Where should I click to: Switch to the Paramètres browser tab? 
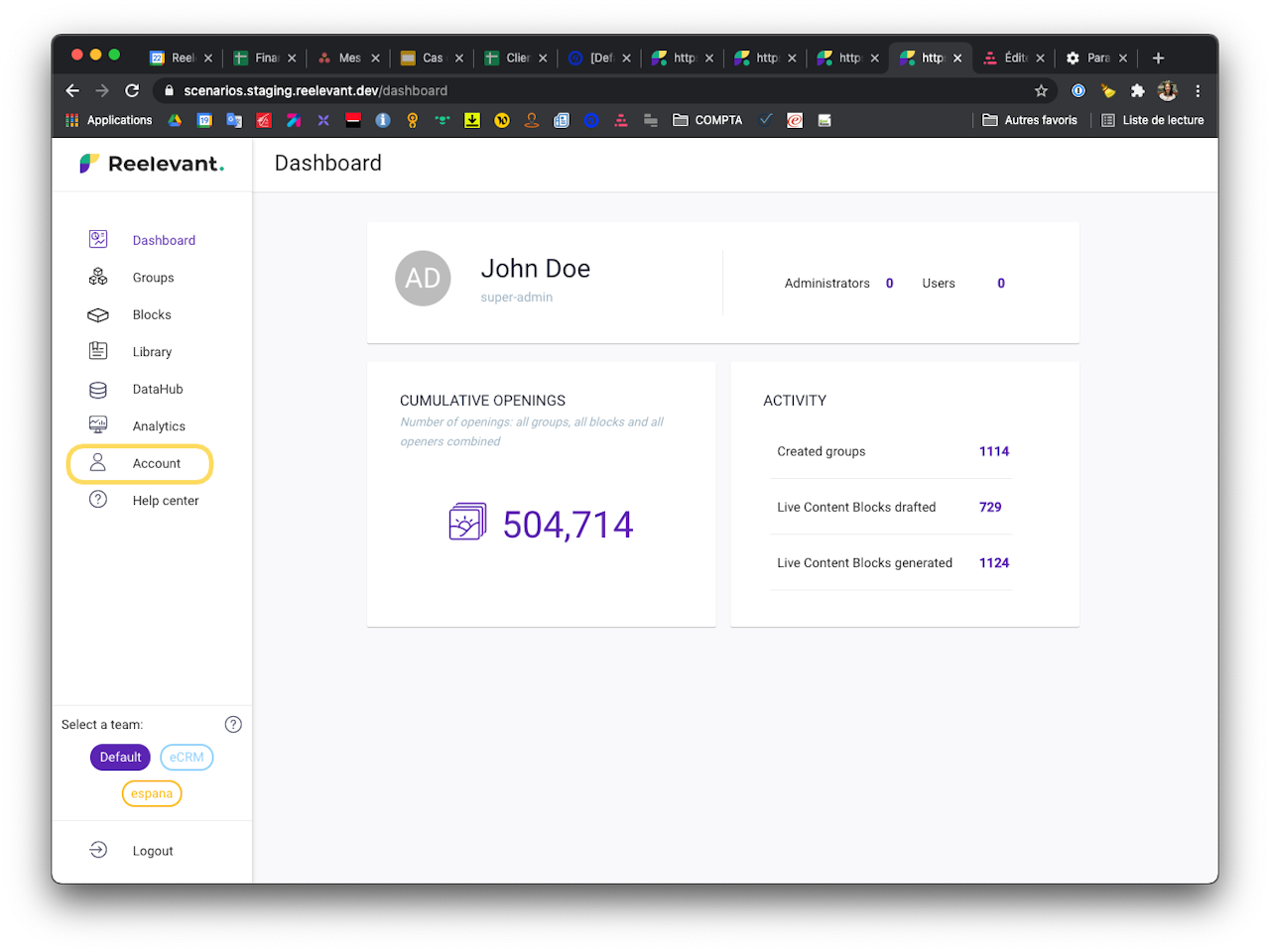point(1095,58)
